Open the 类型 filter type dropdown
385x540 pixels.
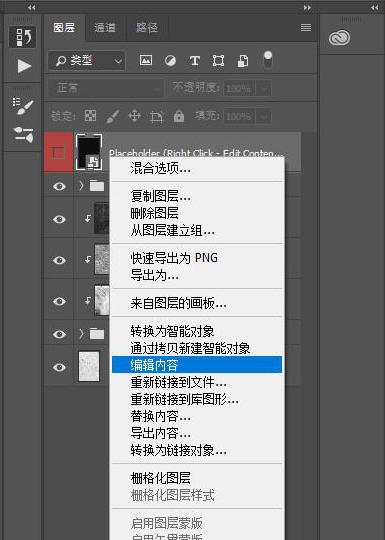click(x=87, y=61)
